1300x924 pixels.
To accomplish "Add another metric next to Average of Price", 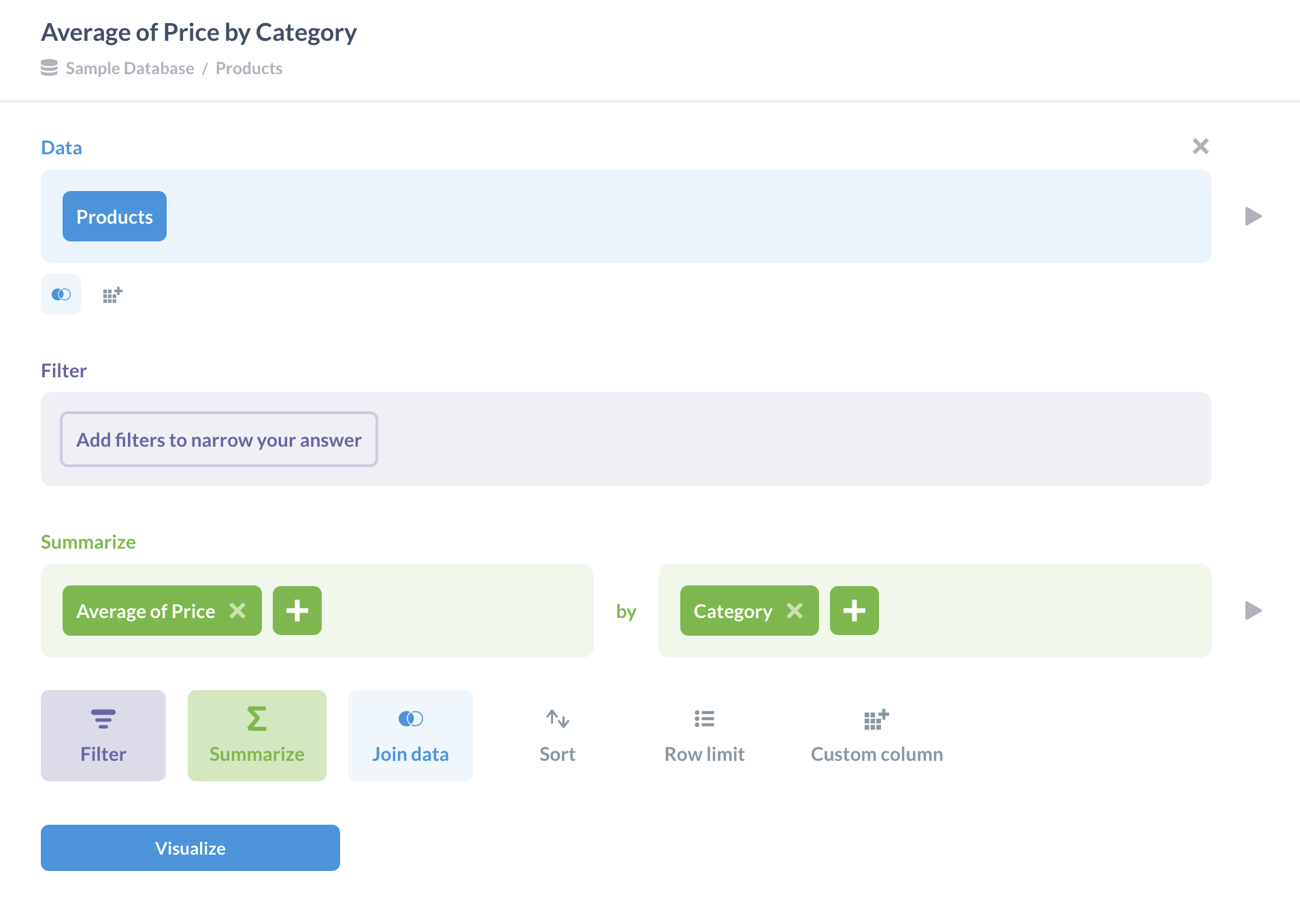I will click(x=297, y=611).
